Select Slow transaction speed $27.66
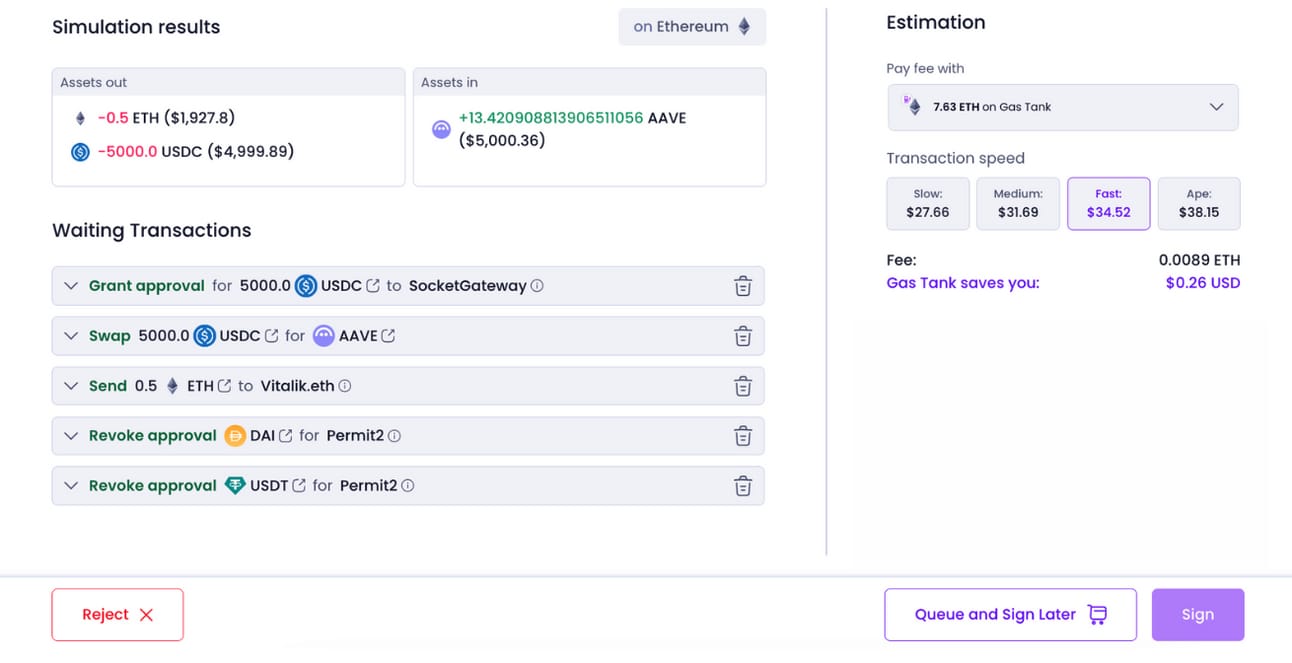This screenshot has width=1292, height=663. (928, 204)
